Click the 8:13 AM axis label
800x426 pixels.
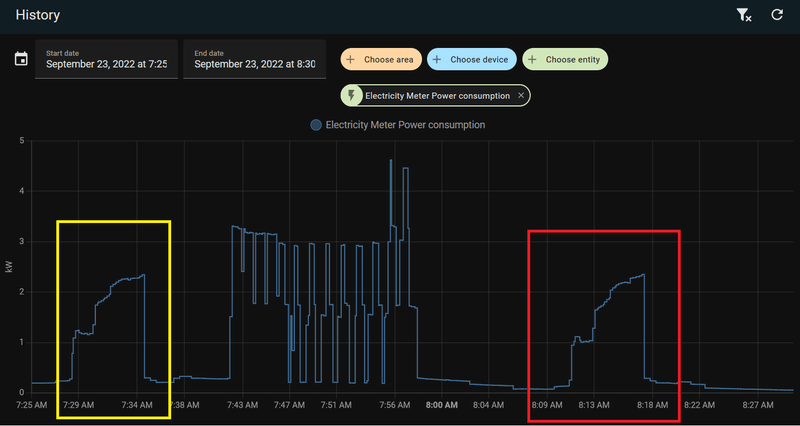[x=594, y=406]
